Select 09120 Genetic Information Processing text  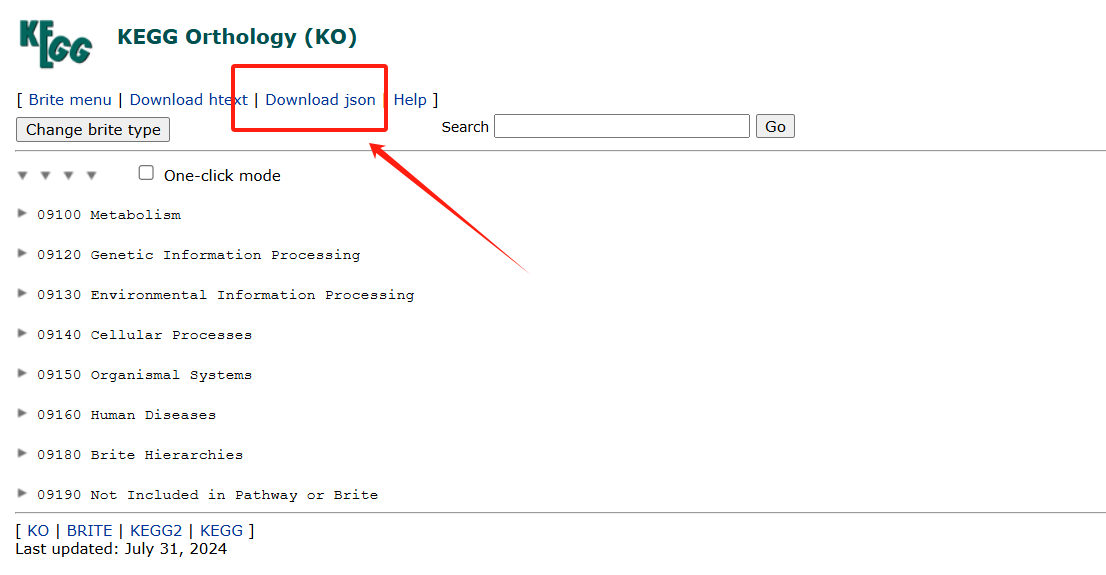point(199,255)
